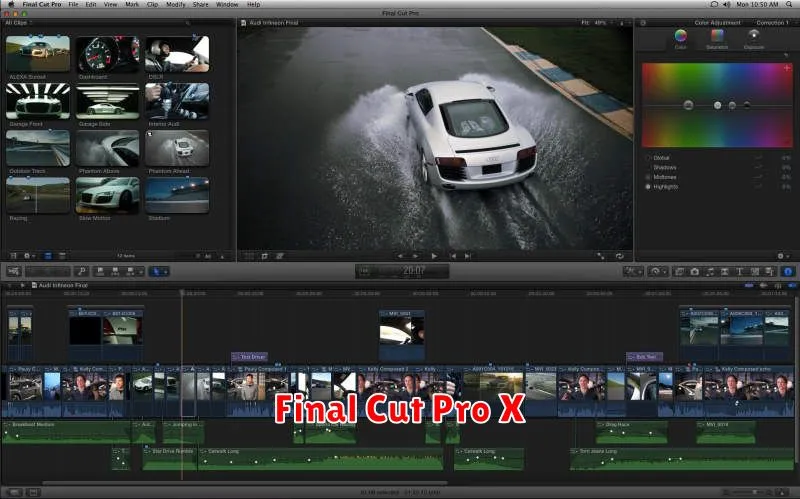Open the Themes browser

pos(769,271)
